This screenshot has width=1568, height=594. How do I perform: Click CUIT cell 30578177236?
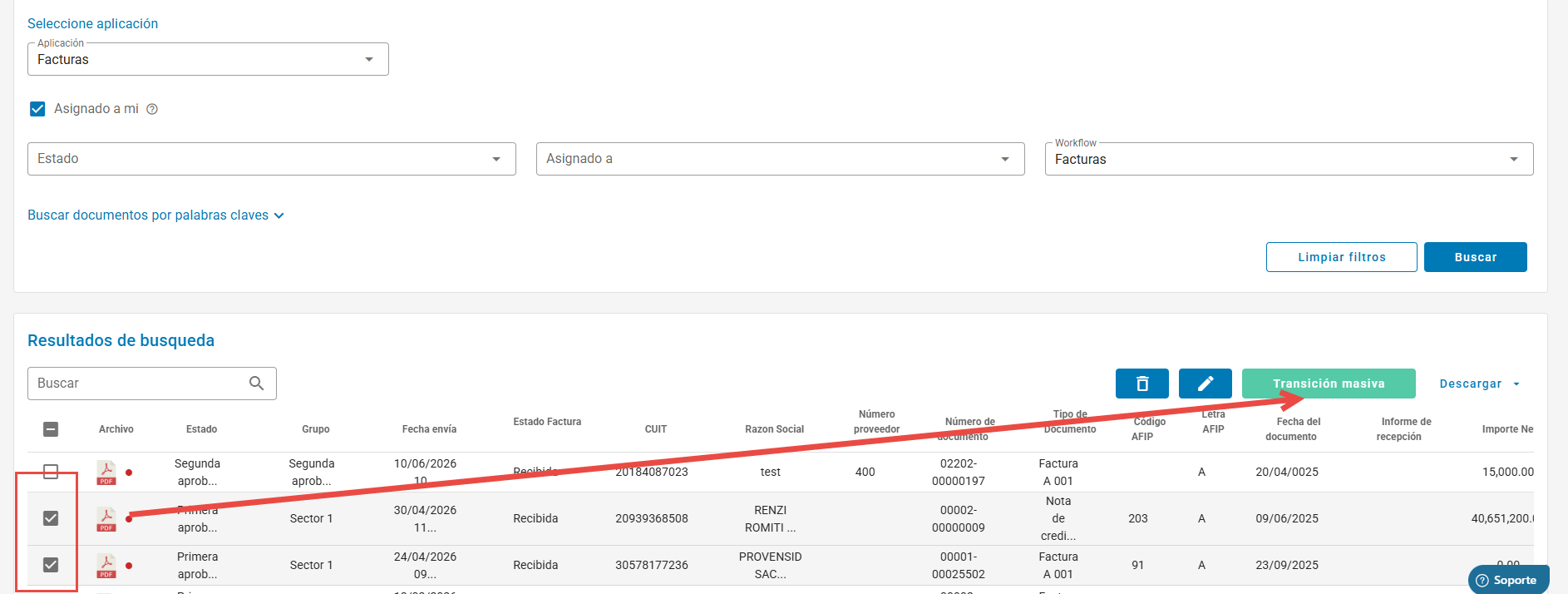(x=652, y=565)
